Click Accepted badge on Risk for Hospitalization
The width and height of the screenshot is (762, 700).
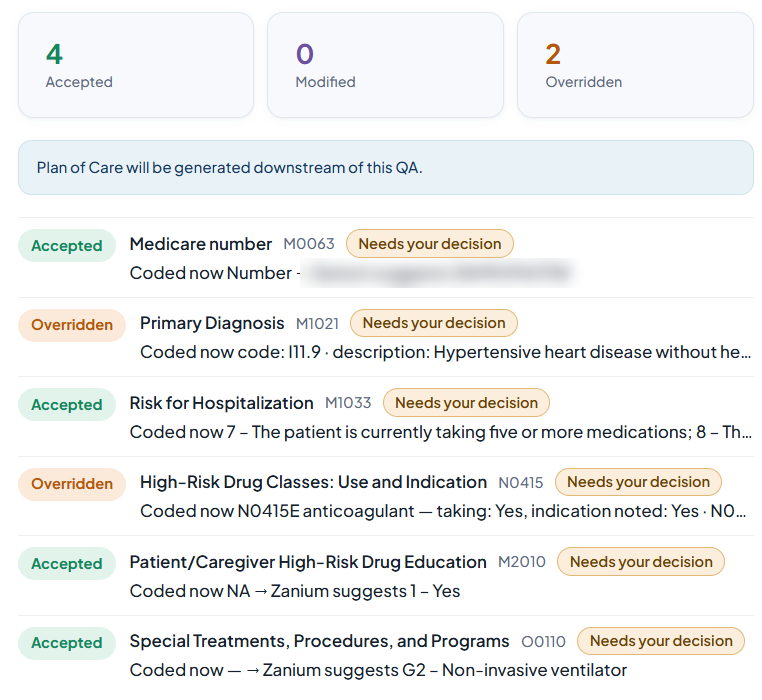click(67, 404)
